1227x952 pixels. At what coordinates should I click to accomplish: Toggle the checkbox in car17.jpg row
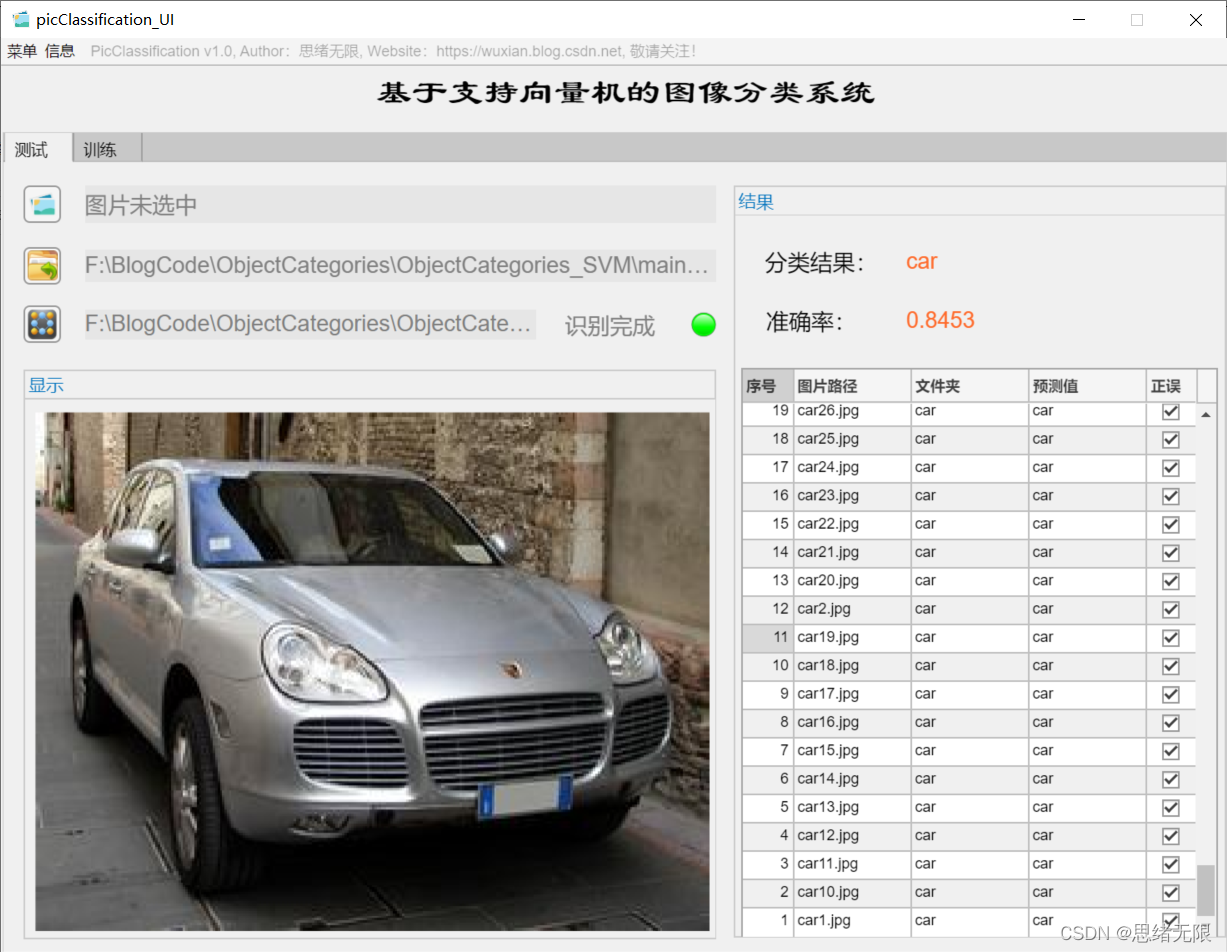tap(1171, 694)
